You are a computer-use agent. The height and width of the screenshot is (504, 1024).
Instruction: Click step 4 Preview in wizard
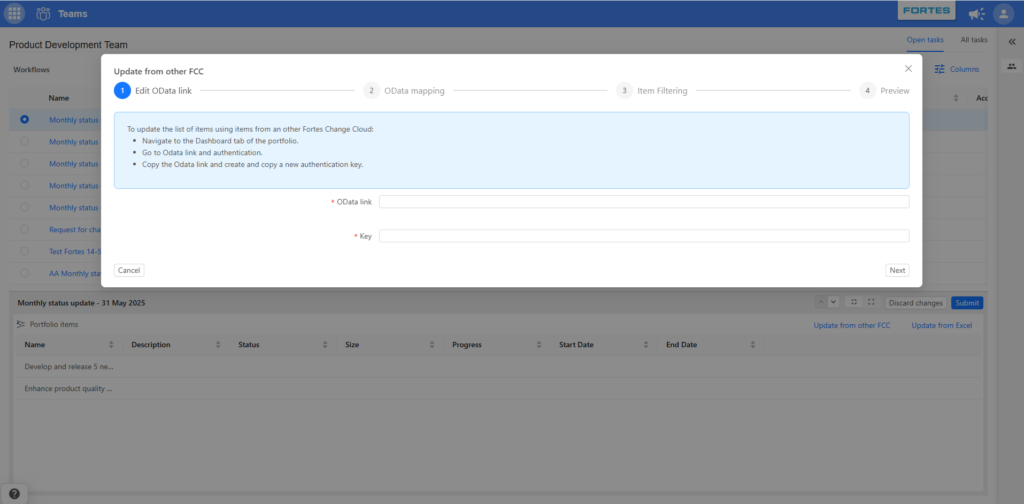click(884, 91)
